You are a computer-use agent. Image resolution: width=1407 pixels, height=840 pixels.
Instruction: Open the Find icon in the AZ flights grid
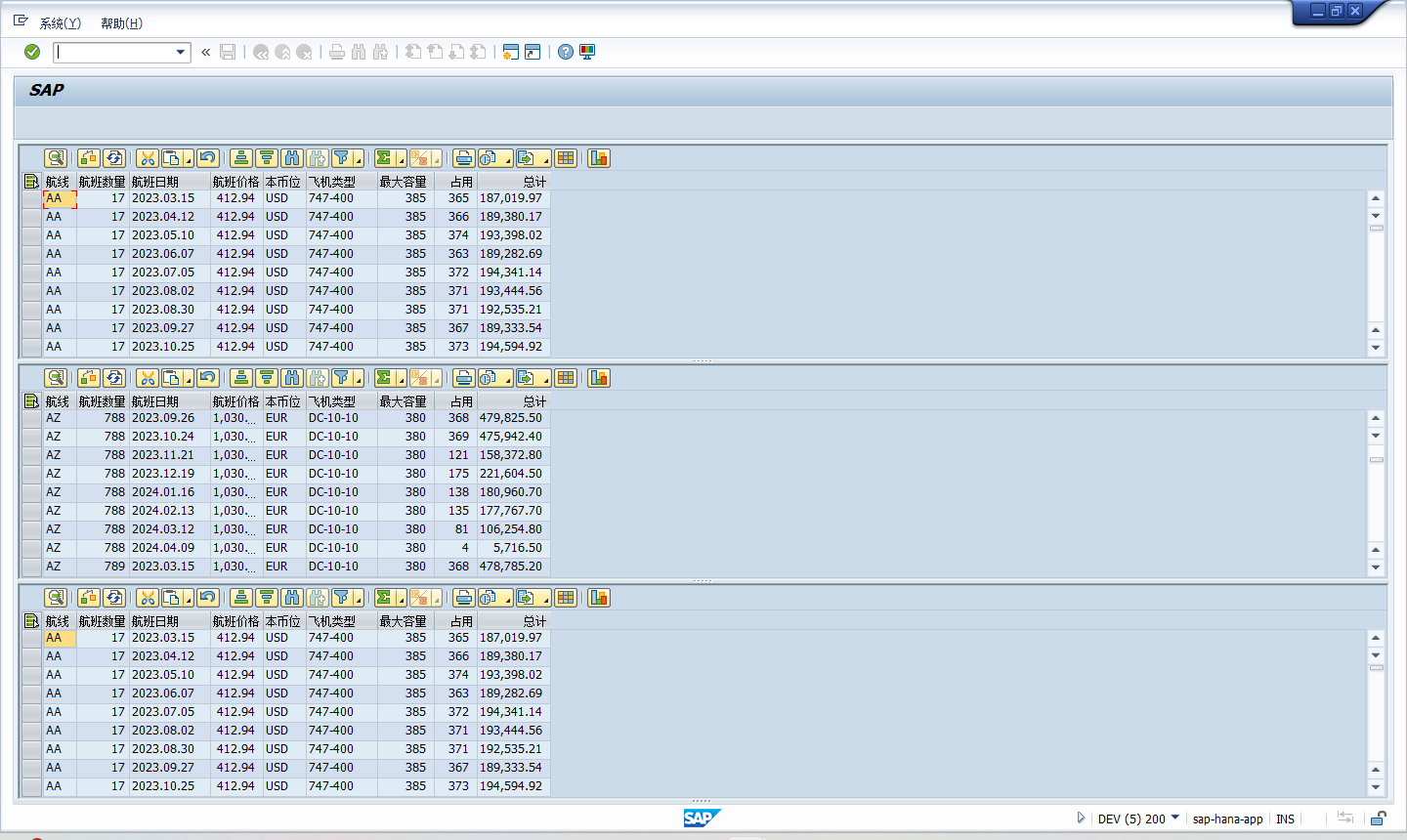click(x=290, y=377)
